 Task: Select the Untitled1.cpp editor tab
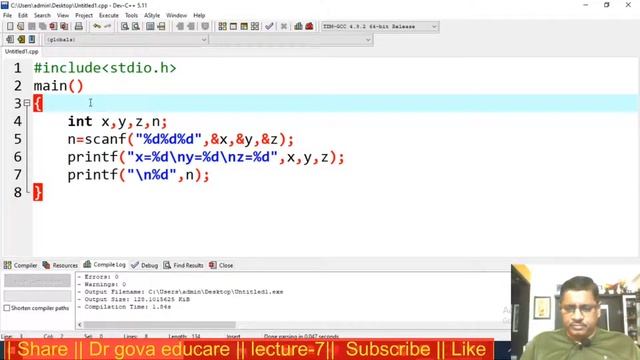coord(21,52)
